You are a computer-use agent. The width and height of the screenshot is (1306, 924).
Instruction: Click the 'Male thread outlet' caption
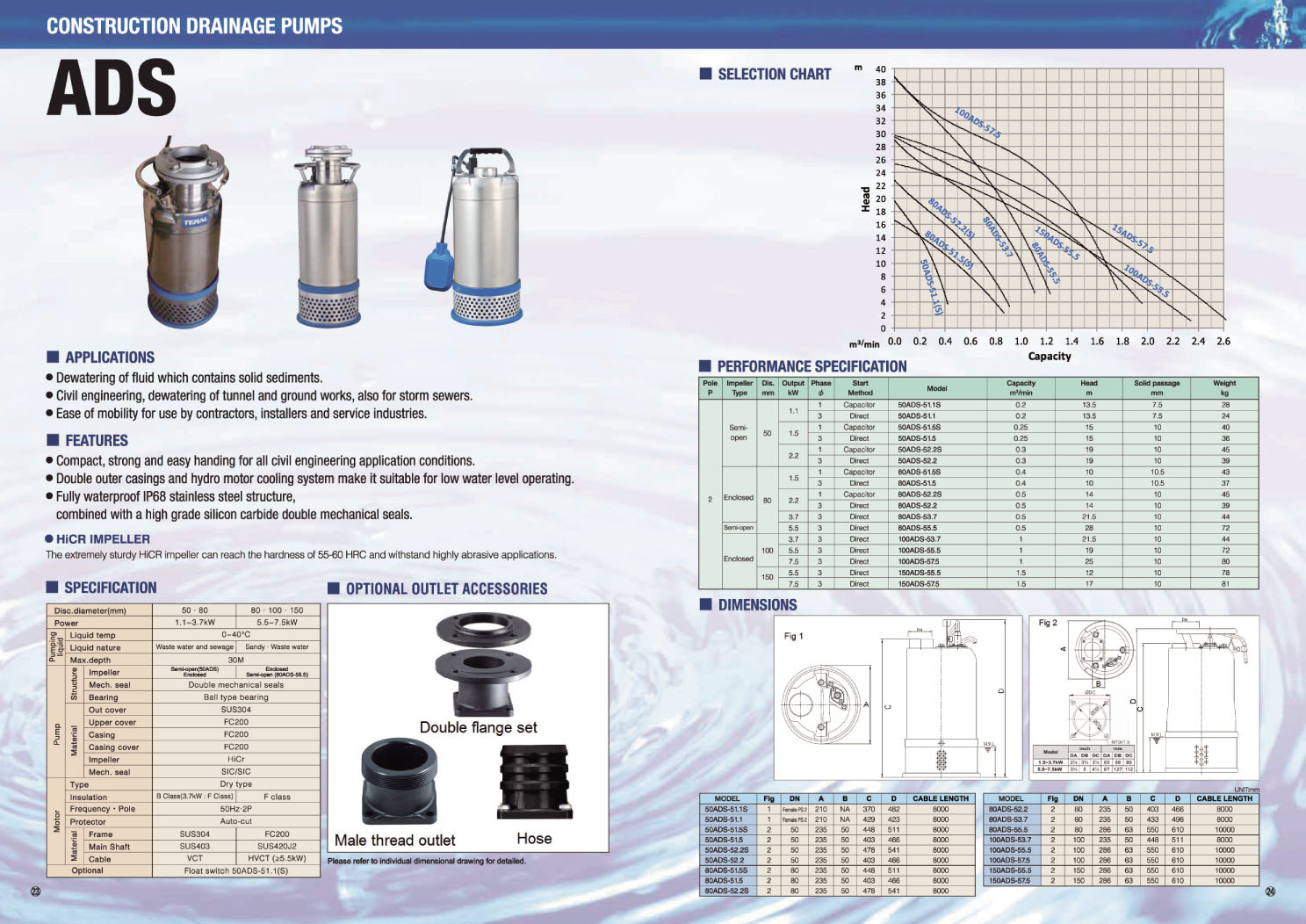point(395,841)
